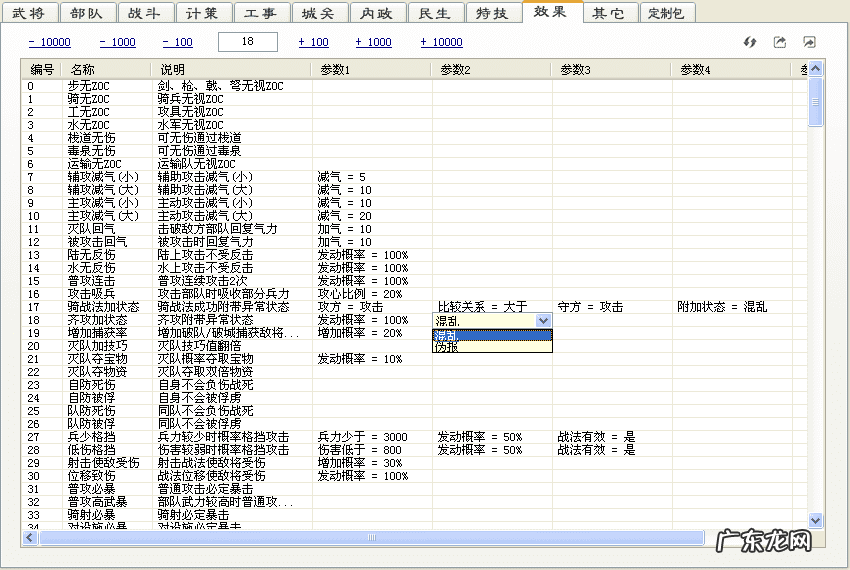The image size is (850, 570).
Task: Go to the 定制包 tab
Action: click(x=667, y=12)
